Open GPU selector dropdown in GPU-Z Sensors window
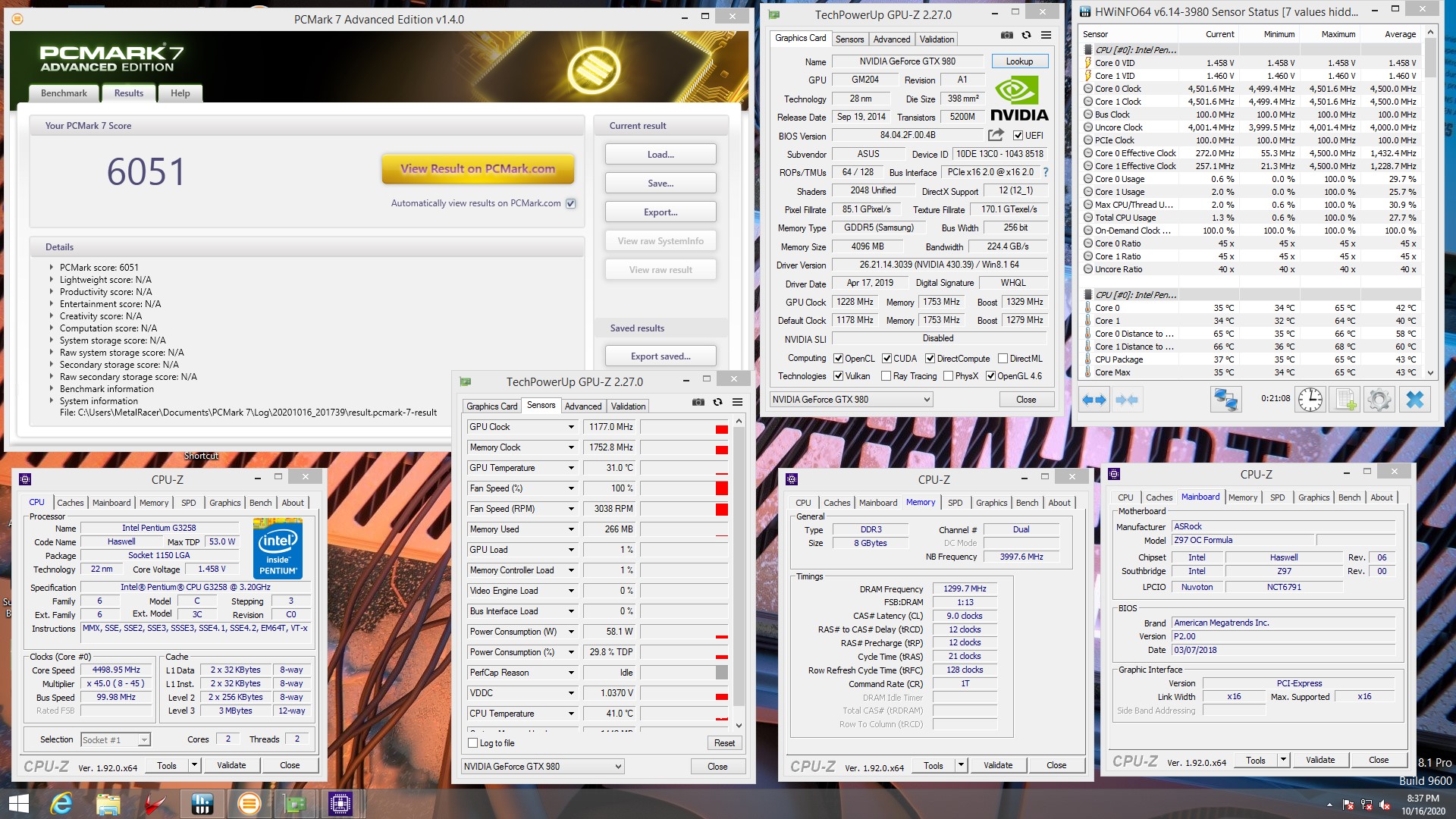The width and height of the screenshot is (1456, 819). pos(542,767)
